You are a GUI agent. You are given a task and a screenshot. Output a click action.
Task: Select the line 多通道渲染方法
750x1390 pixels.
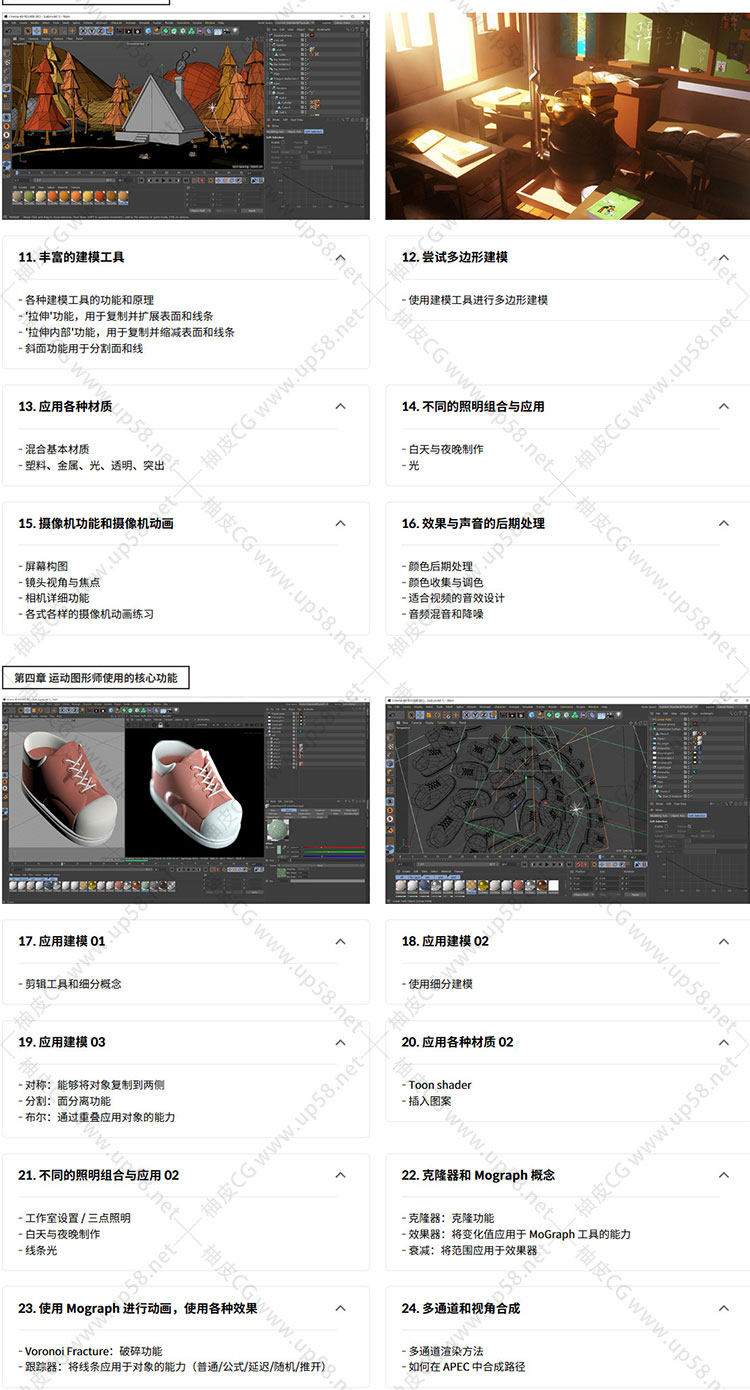(443, 1351)
